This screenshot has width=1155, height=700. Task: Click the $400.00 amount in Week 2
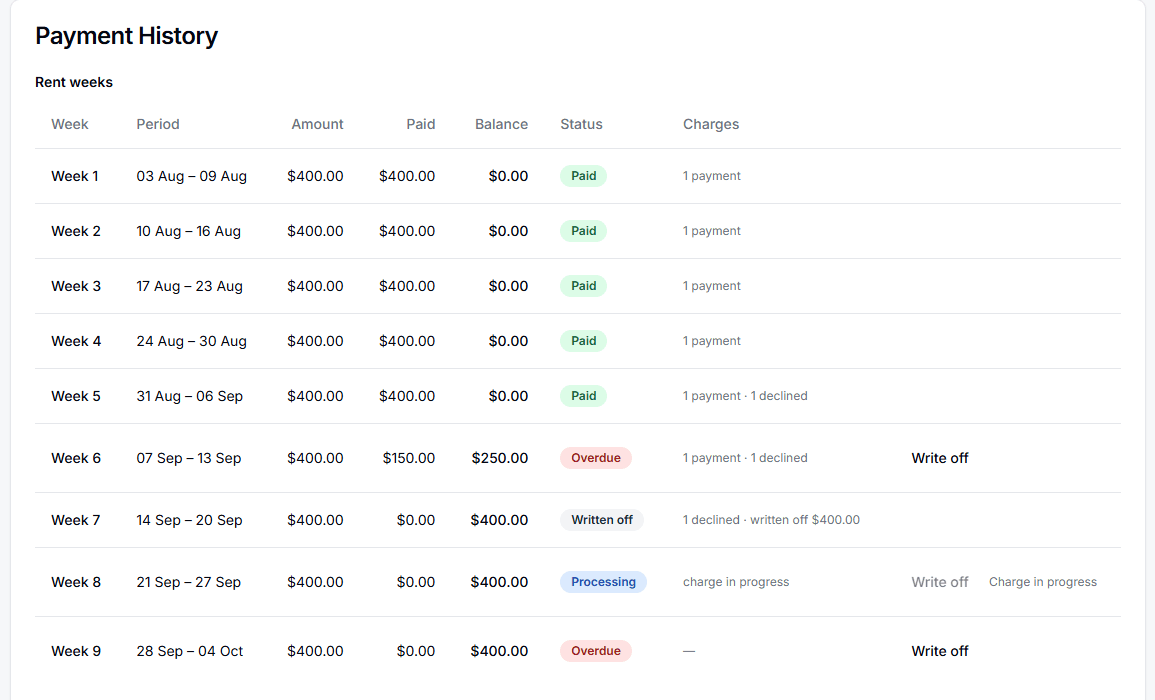(x=315, y=231)
